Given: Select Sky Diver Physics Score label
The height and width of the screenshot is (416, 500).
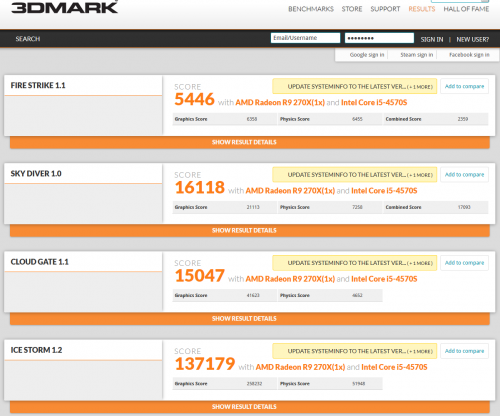Looking at the screenshot, I should click(x=295, y=207).
